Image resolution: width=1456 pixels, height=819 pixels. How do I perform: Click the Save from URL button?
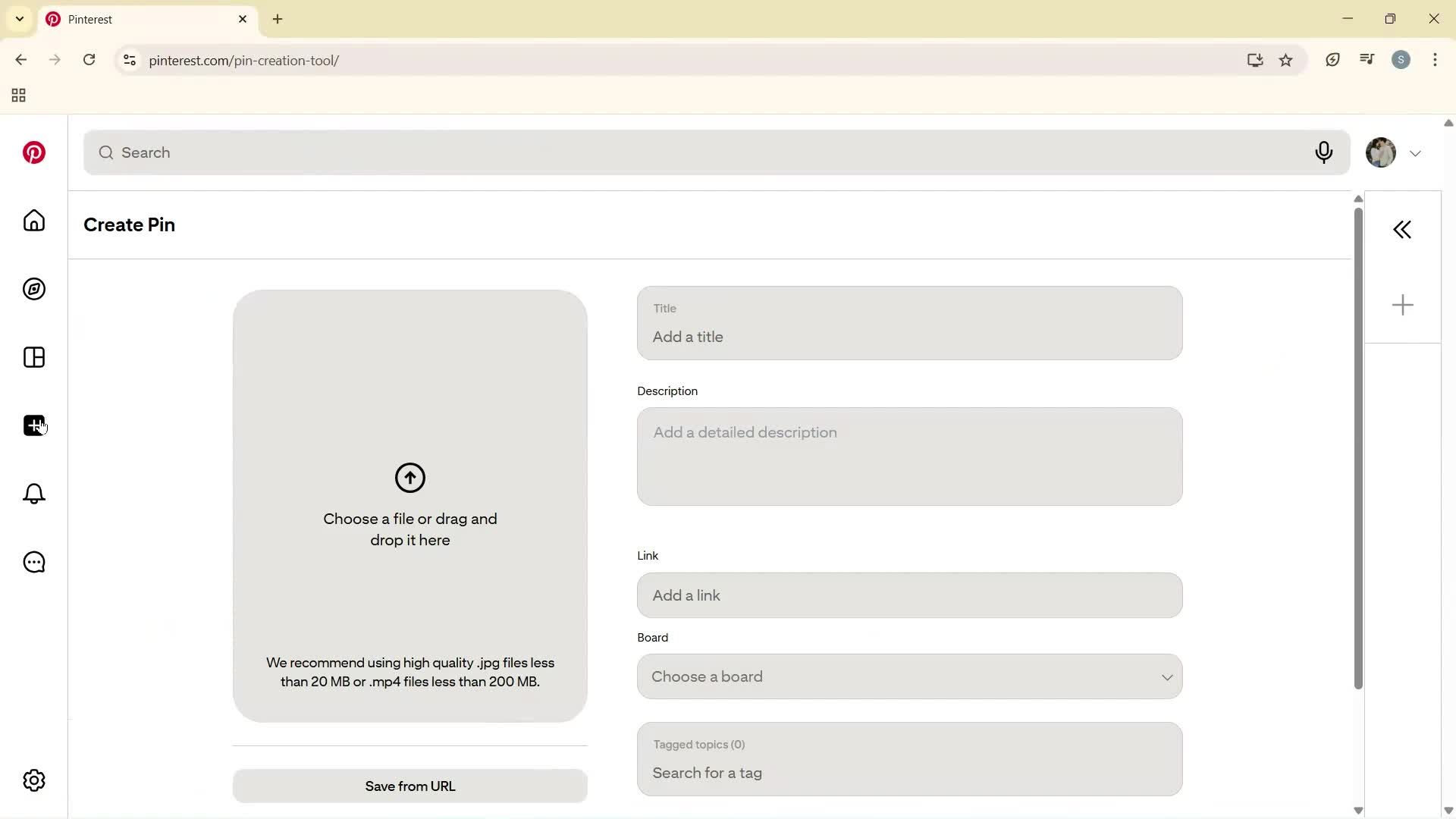(x=409, y=786)
